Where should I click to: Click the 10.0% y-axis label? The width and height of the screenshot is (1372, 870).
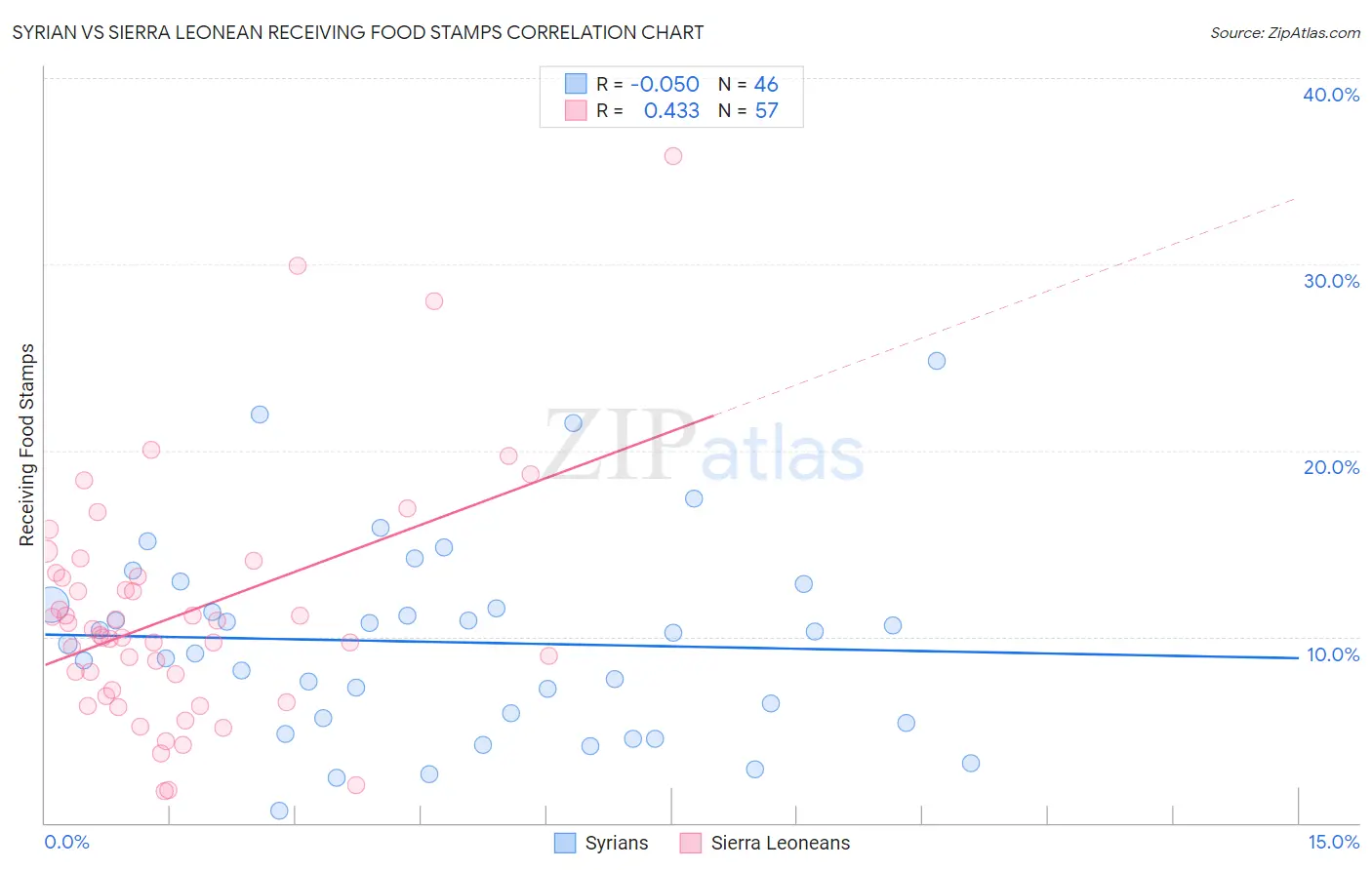point(1333,654)
